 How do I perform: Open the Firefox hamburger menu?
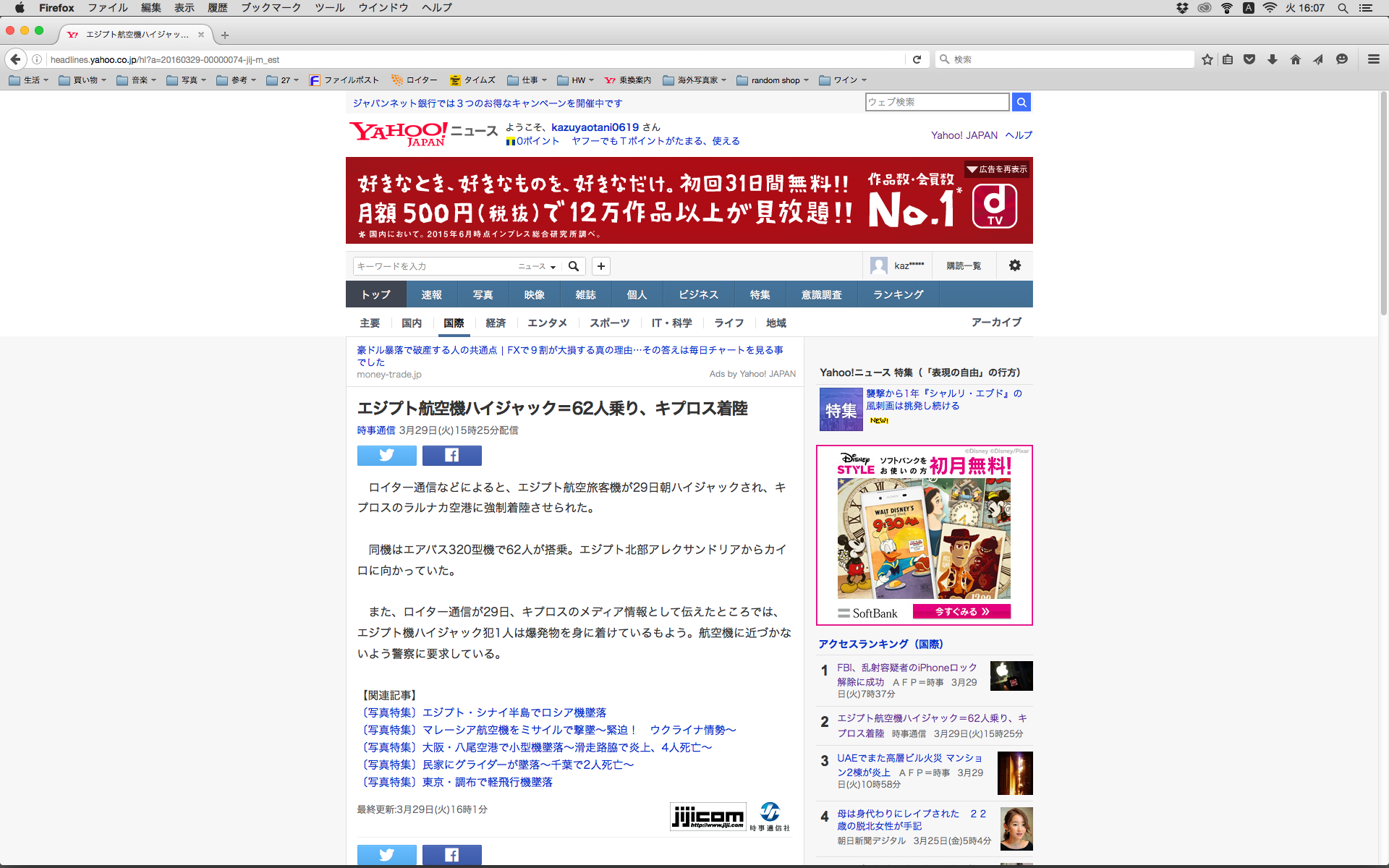point(1373,59)
